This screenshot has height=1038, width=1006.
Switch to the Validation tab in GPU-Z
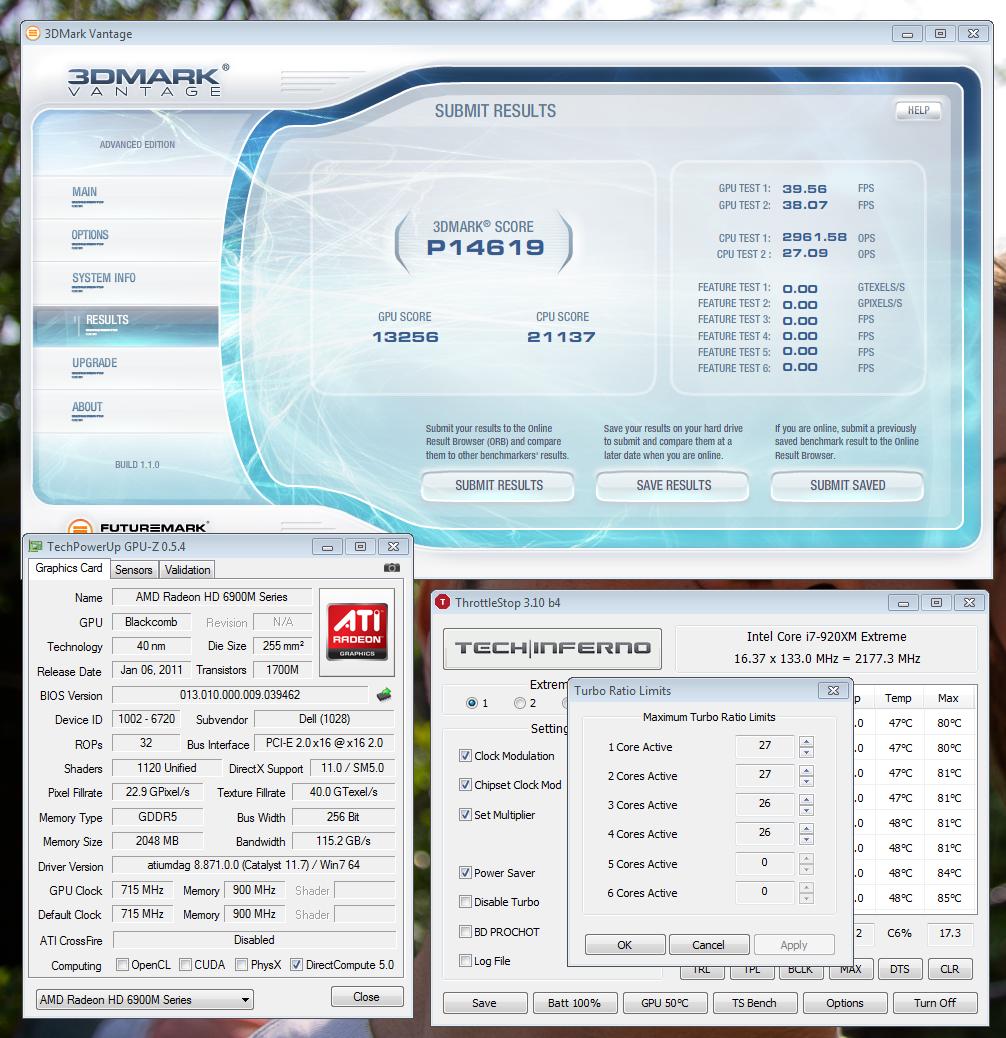click(187, 569)
